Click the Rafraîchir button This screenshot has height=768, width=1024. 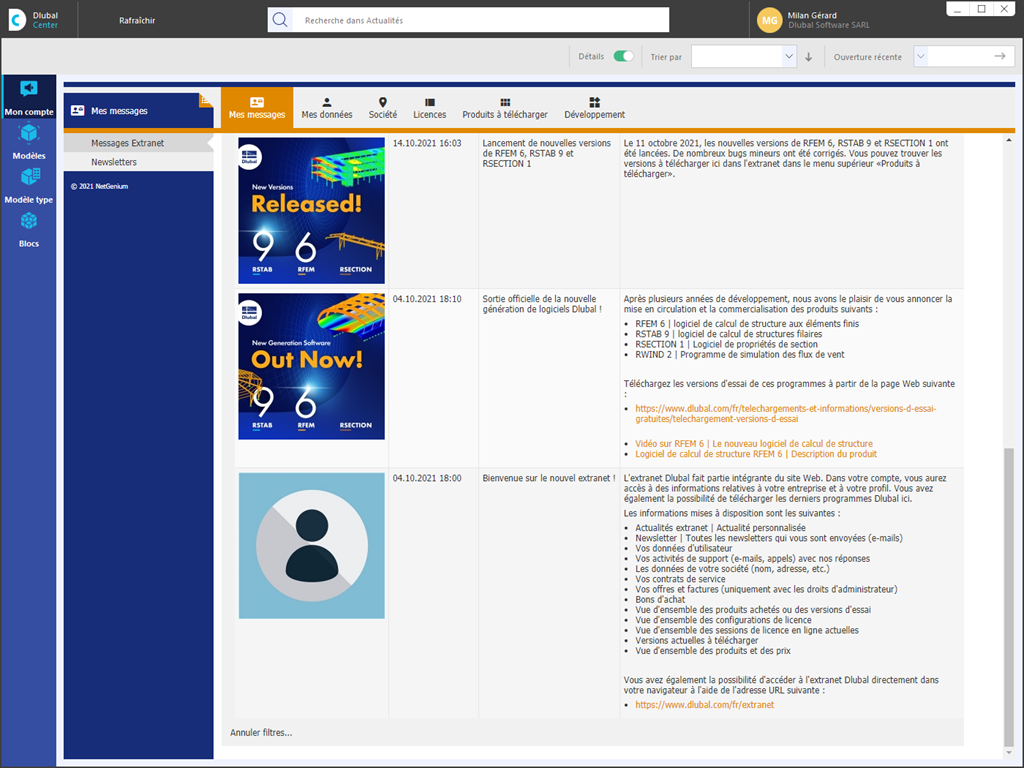click(137, 20)
